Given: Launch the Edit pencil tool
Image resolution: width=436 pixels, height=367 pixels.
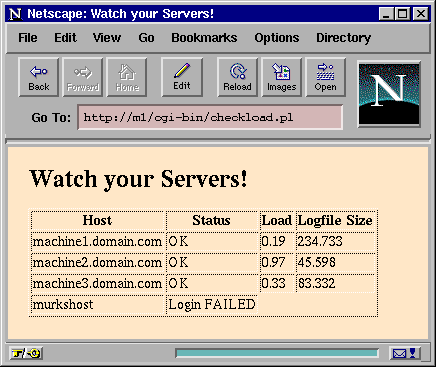Looking at the screenshot, I should pyautogui.click(x=182, y=77).
